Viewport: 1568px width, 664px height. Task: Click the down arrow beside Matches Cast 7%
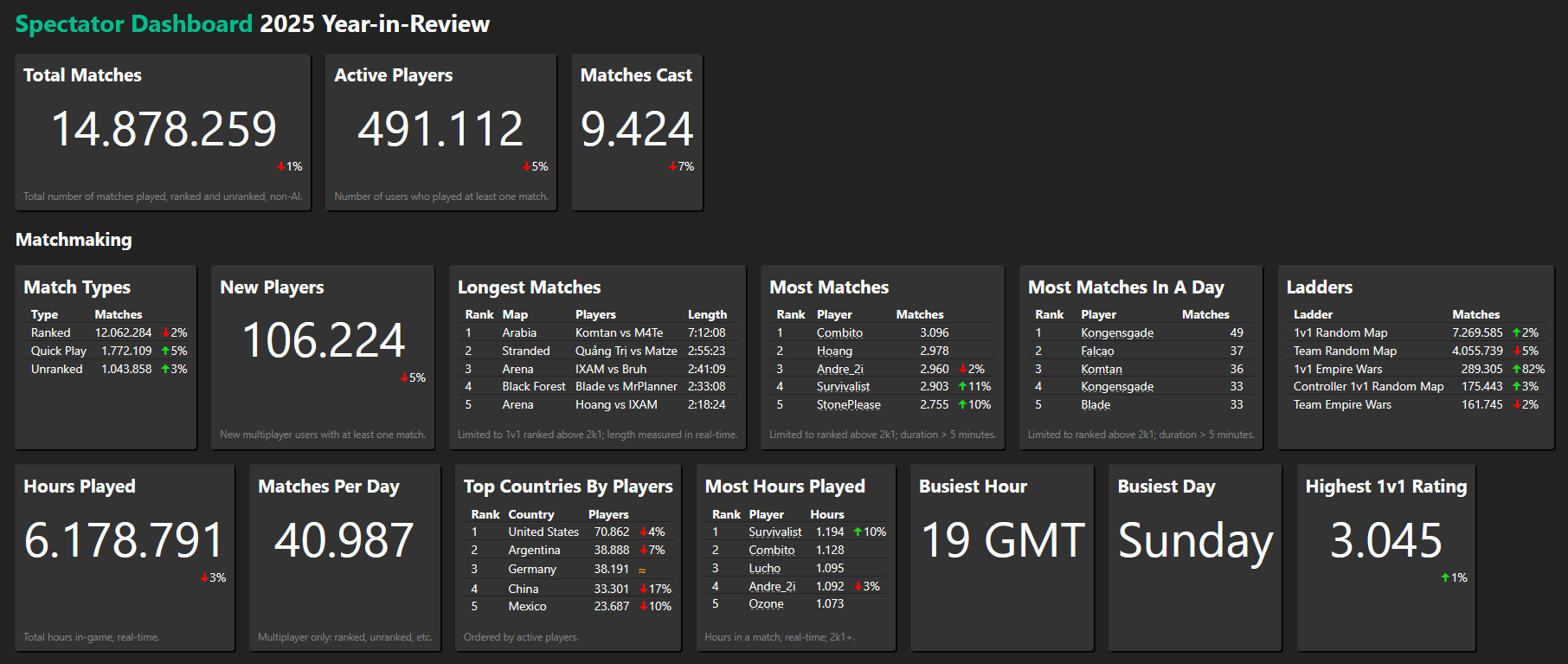tap(673, 166)
